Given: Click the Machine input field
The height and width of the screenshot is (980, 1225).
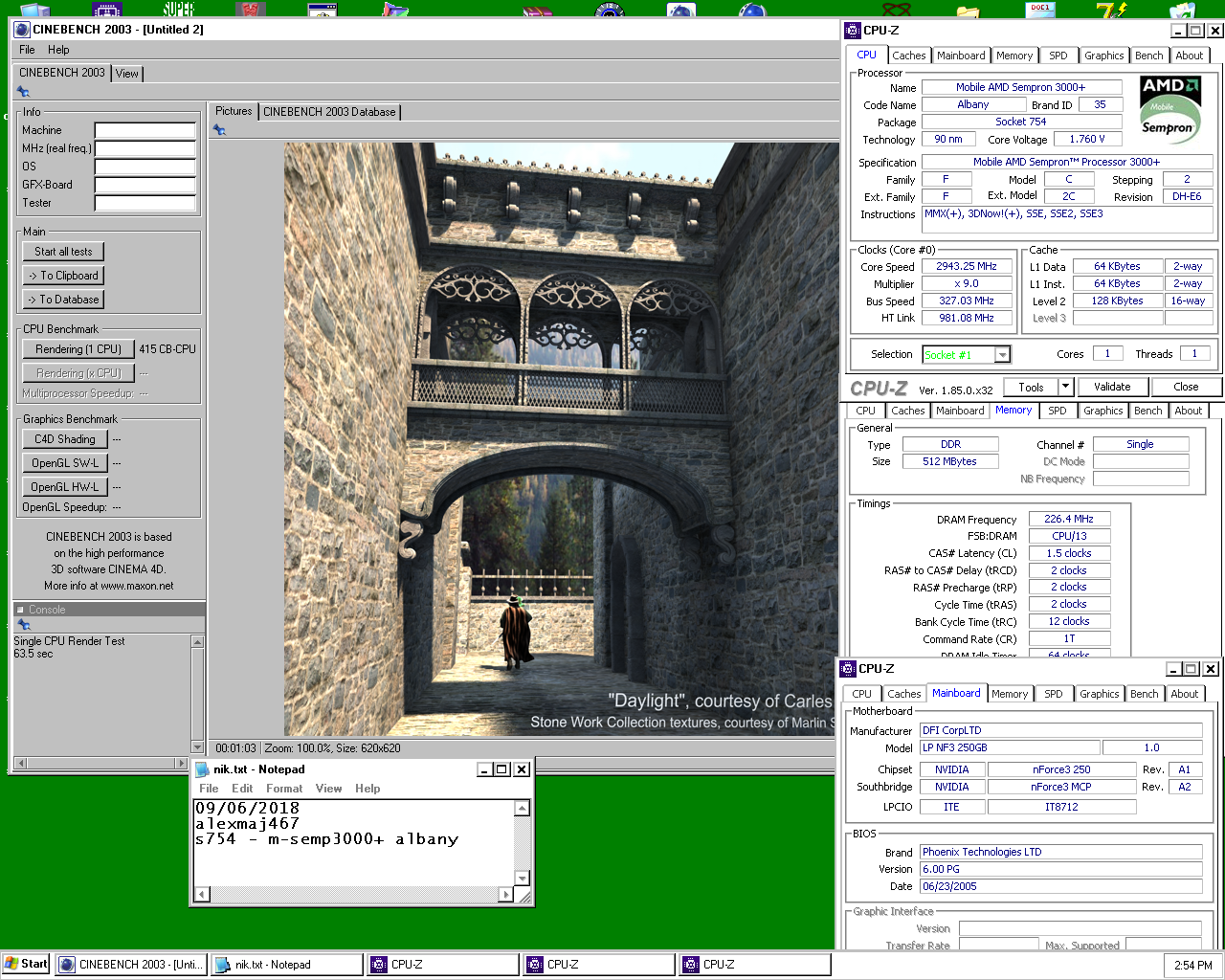Looking at the screenshot, I should [145, 130].
